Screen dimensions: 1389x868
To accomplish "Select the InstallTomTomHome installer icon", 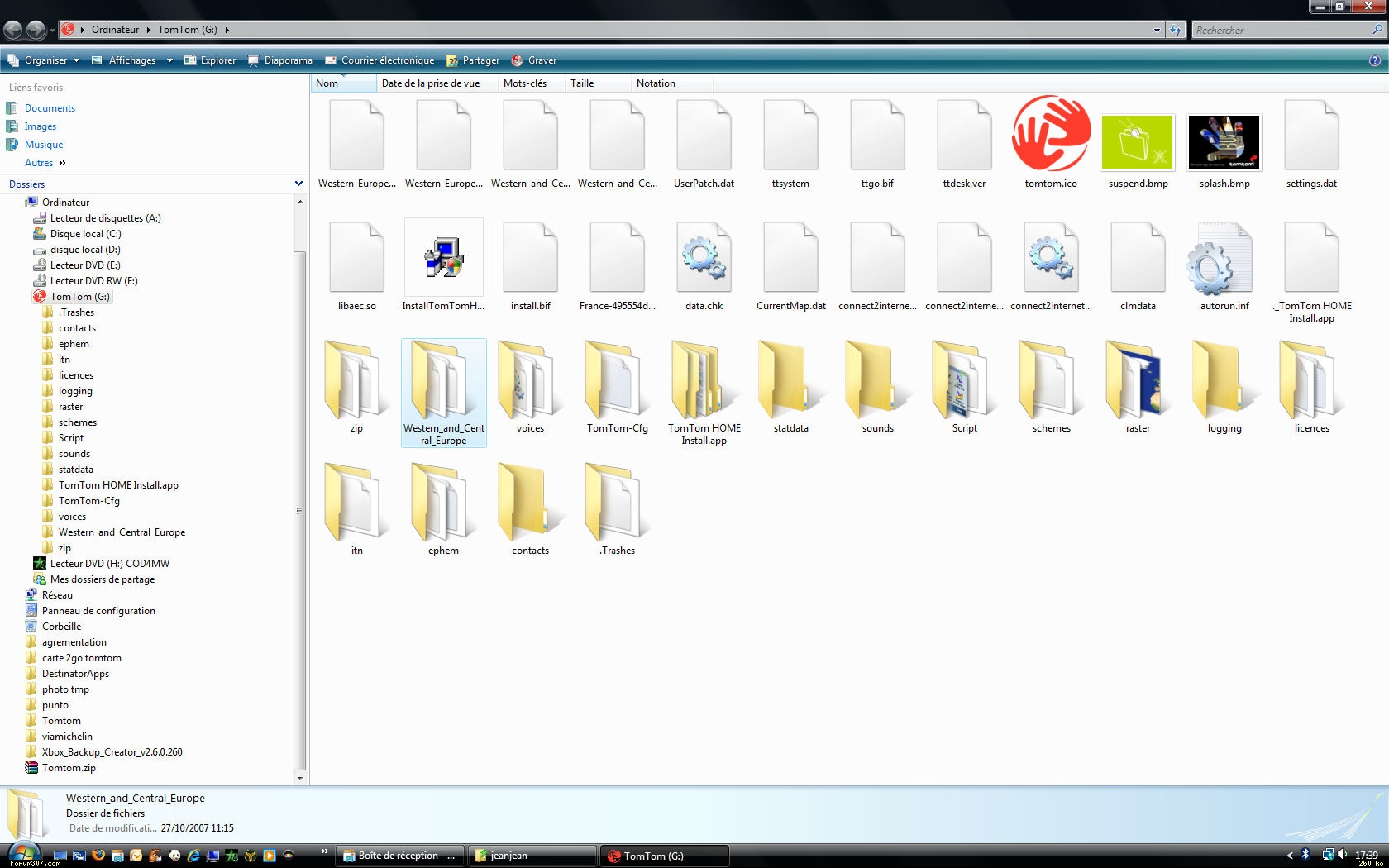I will (444, 258).
